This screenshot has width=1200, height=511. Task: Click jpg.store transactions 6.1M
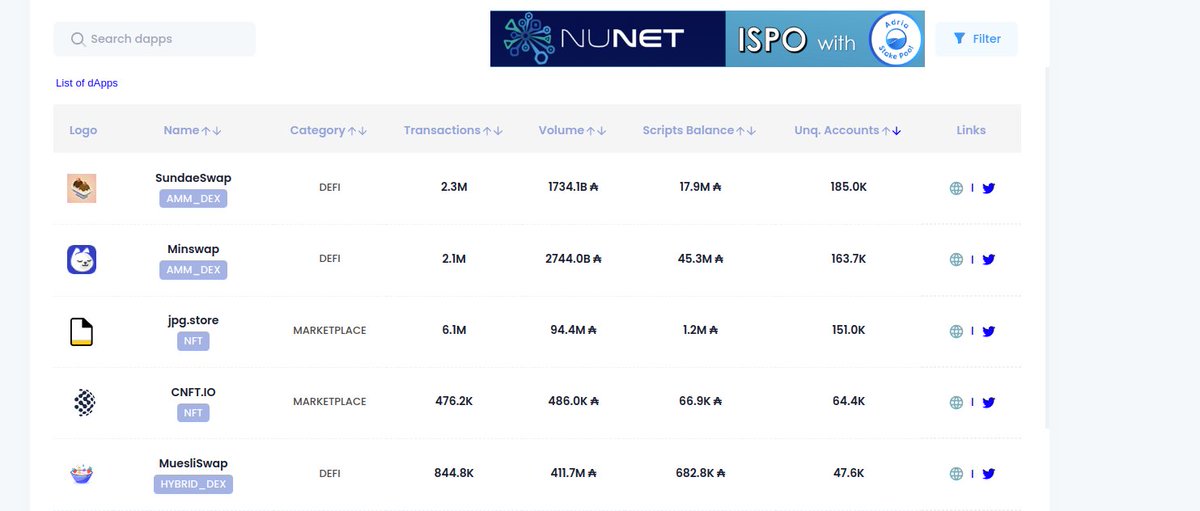tap(454, 331)
